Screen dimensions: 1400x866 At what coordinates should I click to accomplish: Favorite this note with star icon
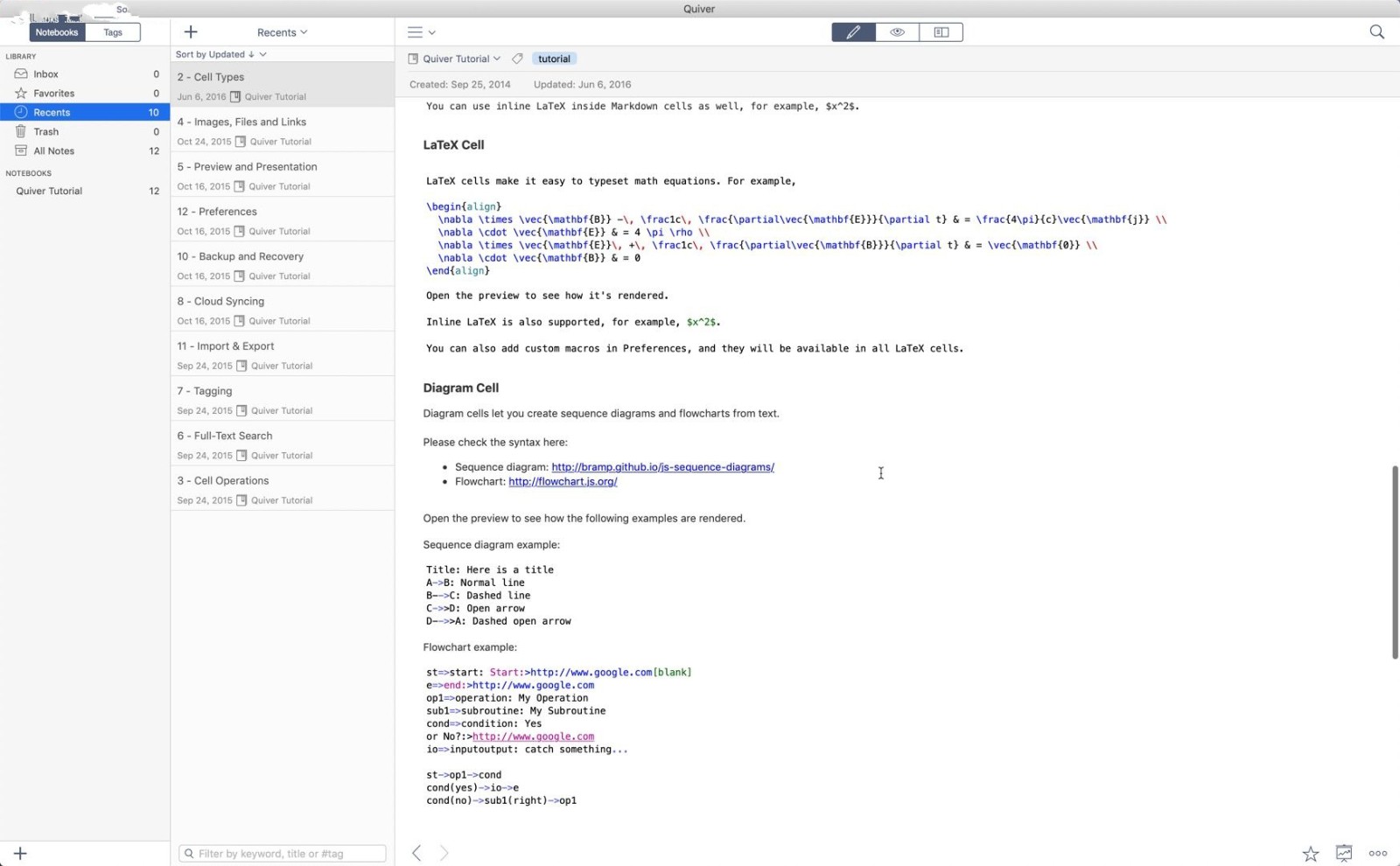(1310, 853)
